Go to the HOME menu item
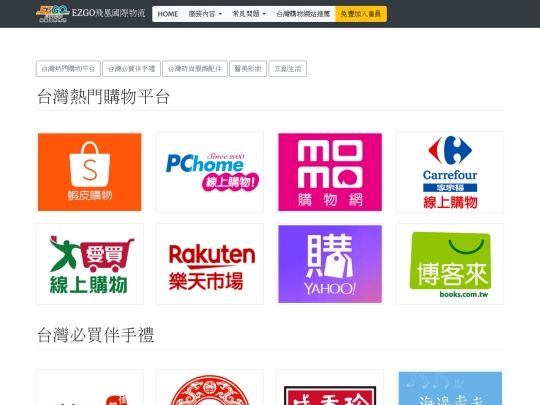540x405 pixels. (168, 14)
